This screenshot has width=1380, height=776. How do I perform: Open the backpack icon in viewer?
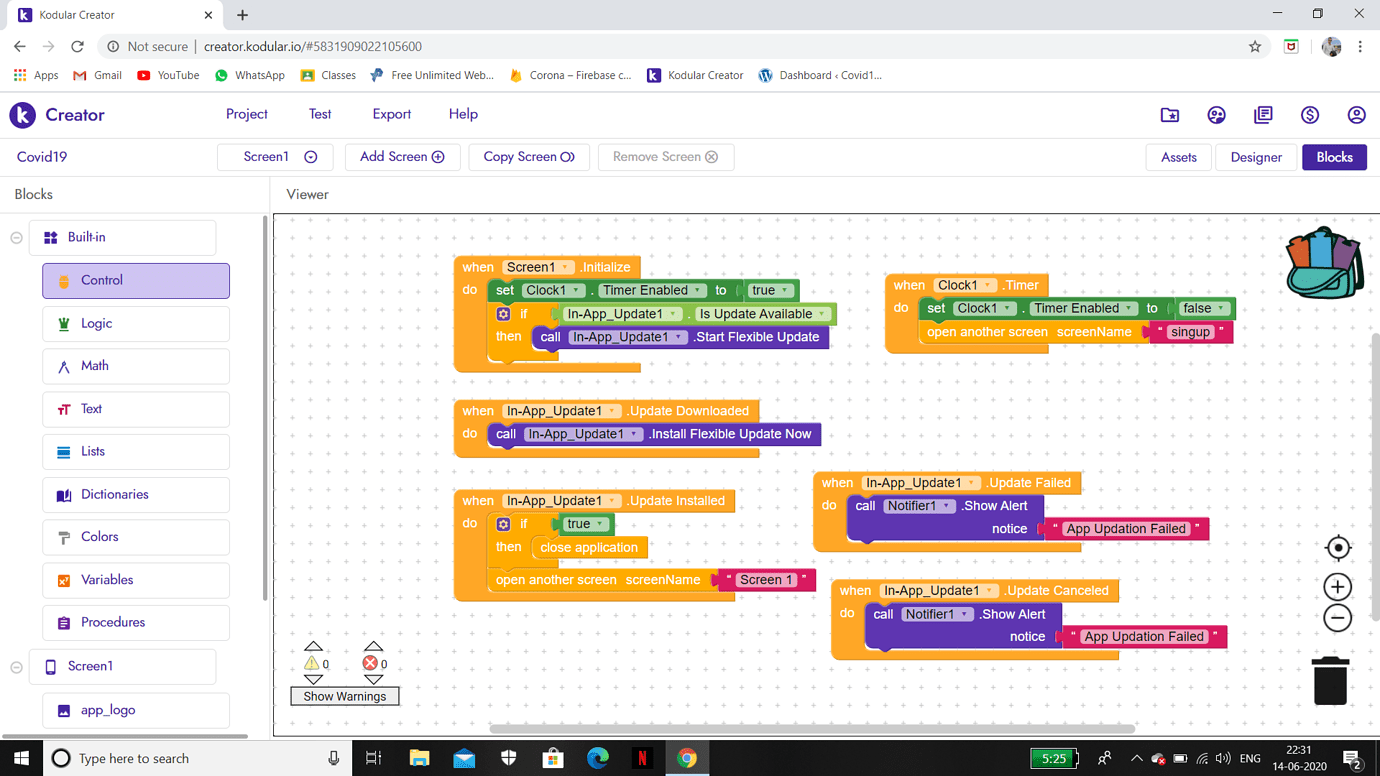(1325, 264)
